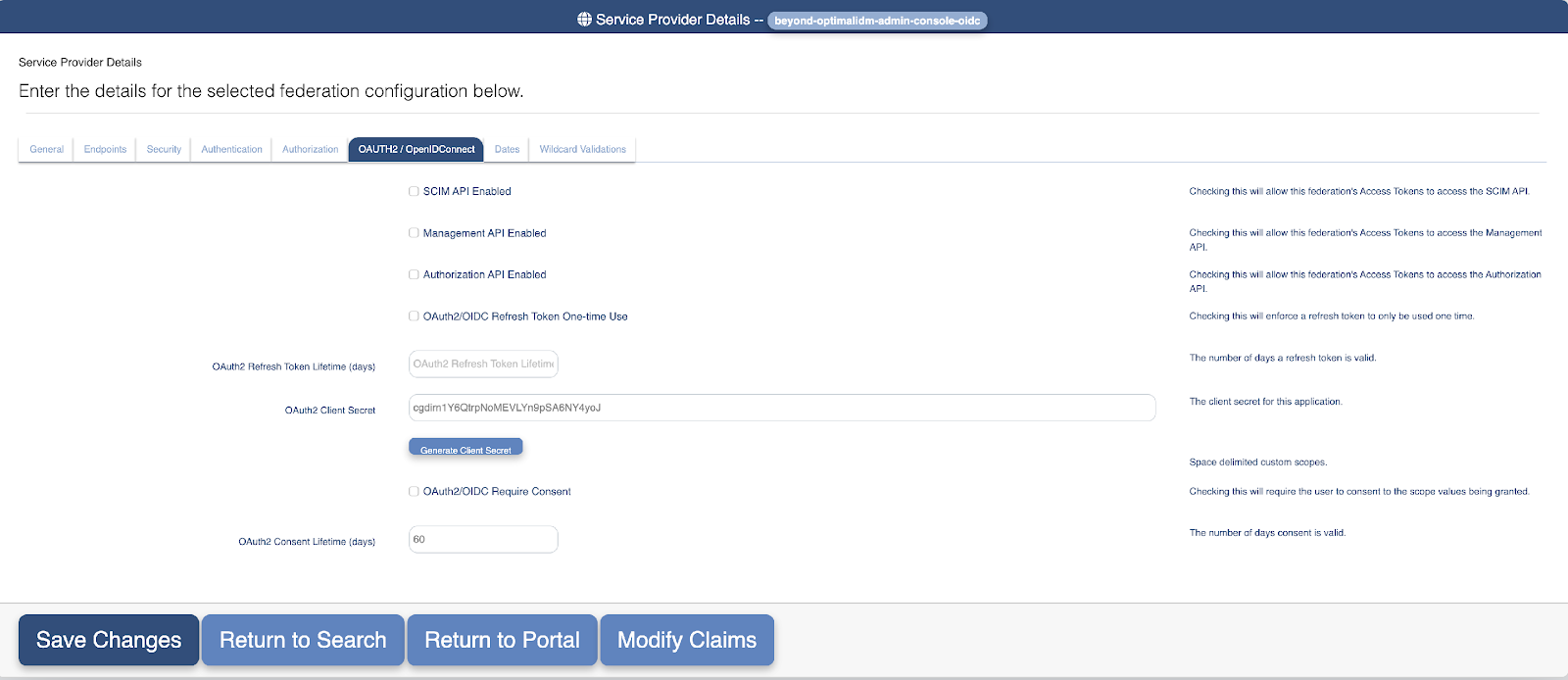Image resolution: width=1568 pixels, height=680 pixels.
Task: Click 'The number of days a refresh token is valid.'
Action: (1283, 359)
